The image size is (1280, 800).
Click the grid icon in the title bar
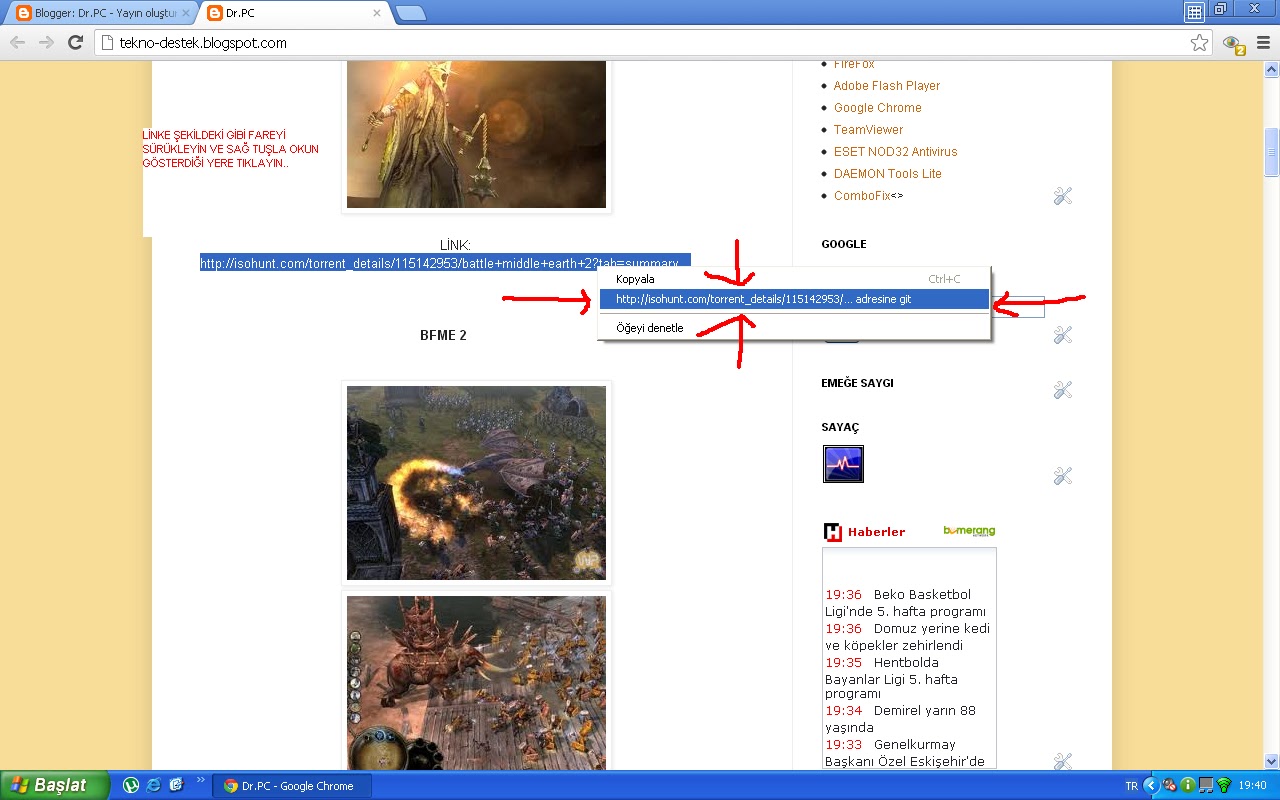point(1194,12)
